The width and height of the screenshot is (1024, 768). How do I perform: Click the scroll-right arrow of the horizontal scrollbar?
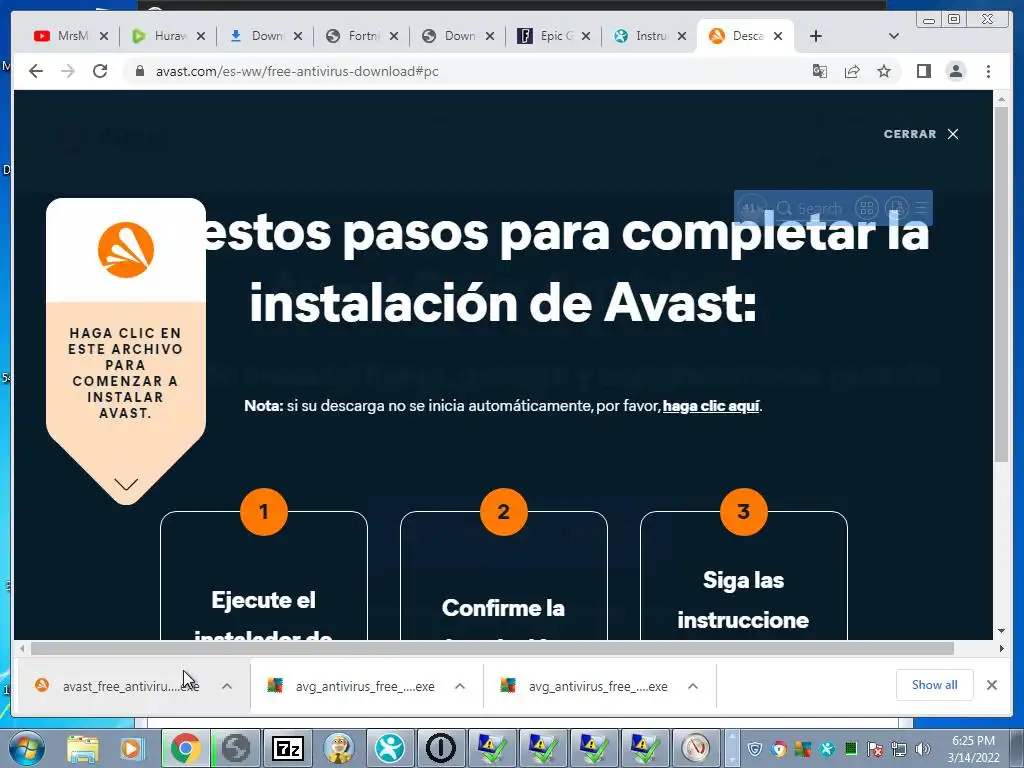(1001, 648)
